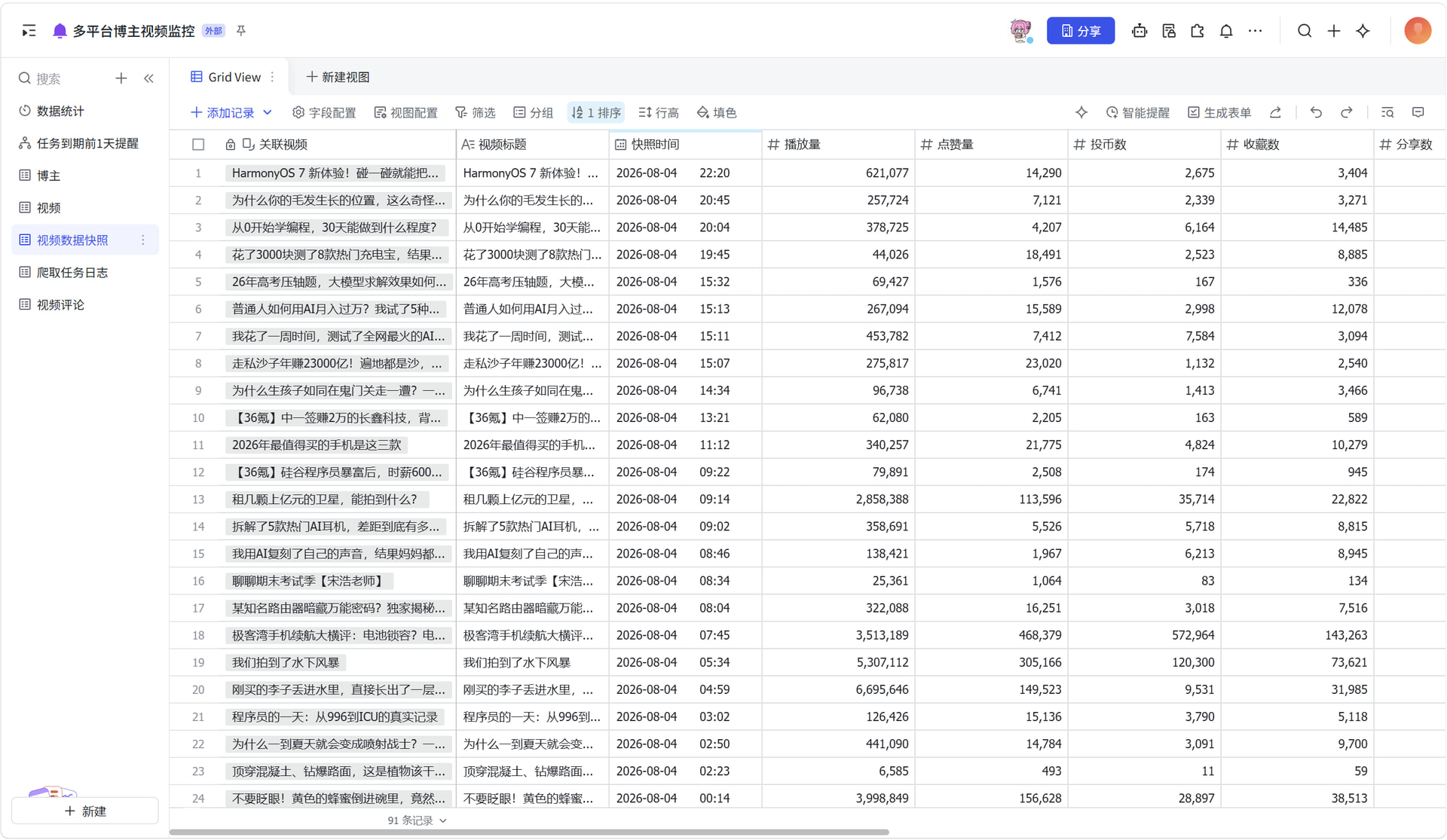Viewport: 1447px width, 840px height.
Task: Open find-in-table search icon
Action: (x=1387, y=112)
